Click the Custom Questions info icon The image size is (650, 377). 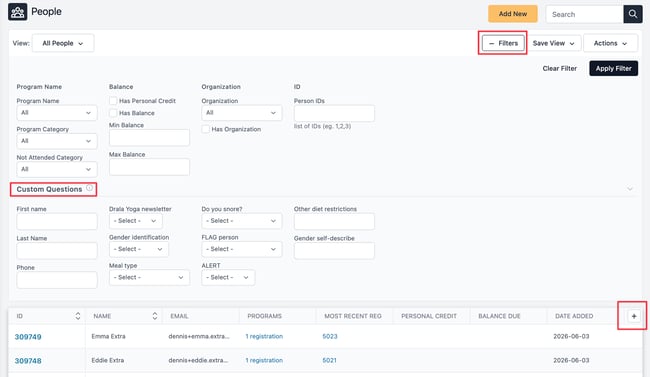(x=90, y=188)
